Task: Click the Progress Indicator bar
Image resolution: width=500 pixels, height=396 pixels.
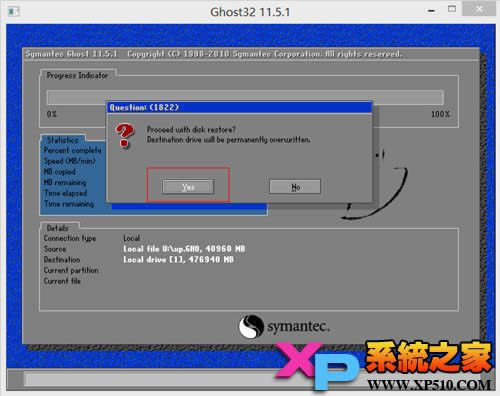Action: (x=245, y=97)
